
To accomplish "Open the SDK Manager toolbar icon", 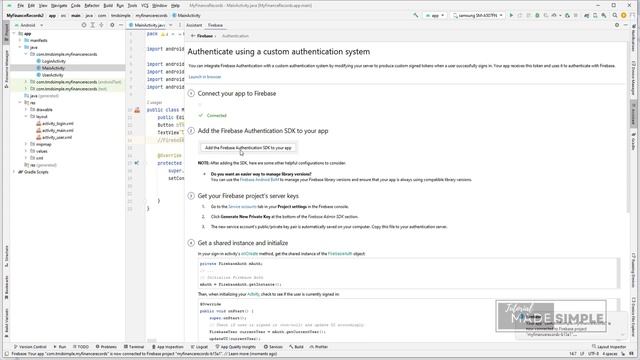I will (x=604, y=16).
